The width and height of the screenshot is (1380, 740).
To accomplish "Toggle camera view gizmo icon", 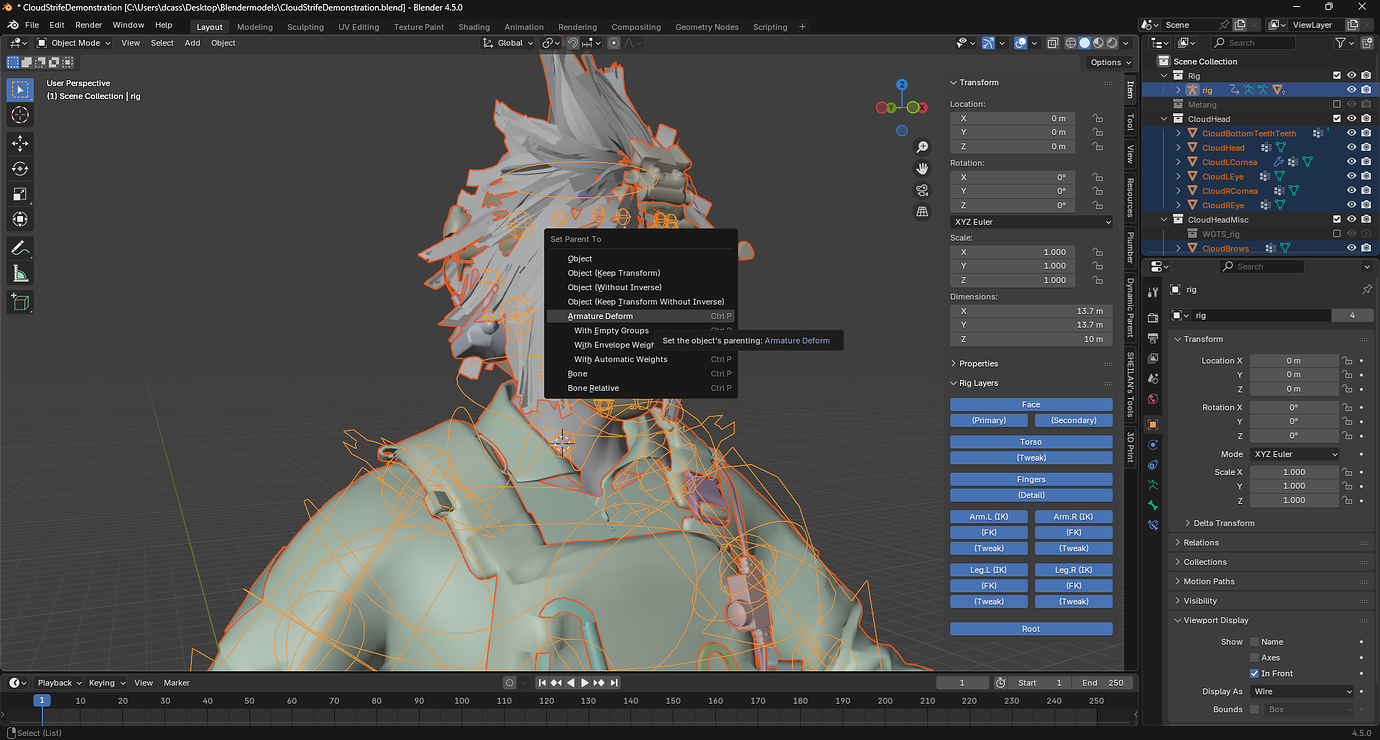I will click(x=922, y=190).
